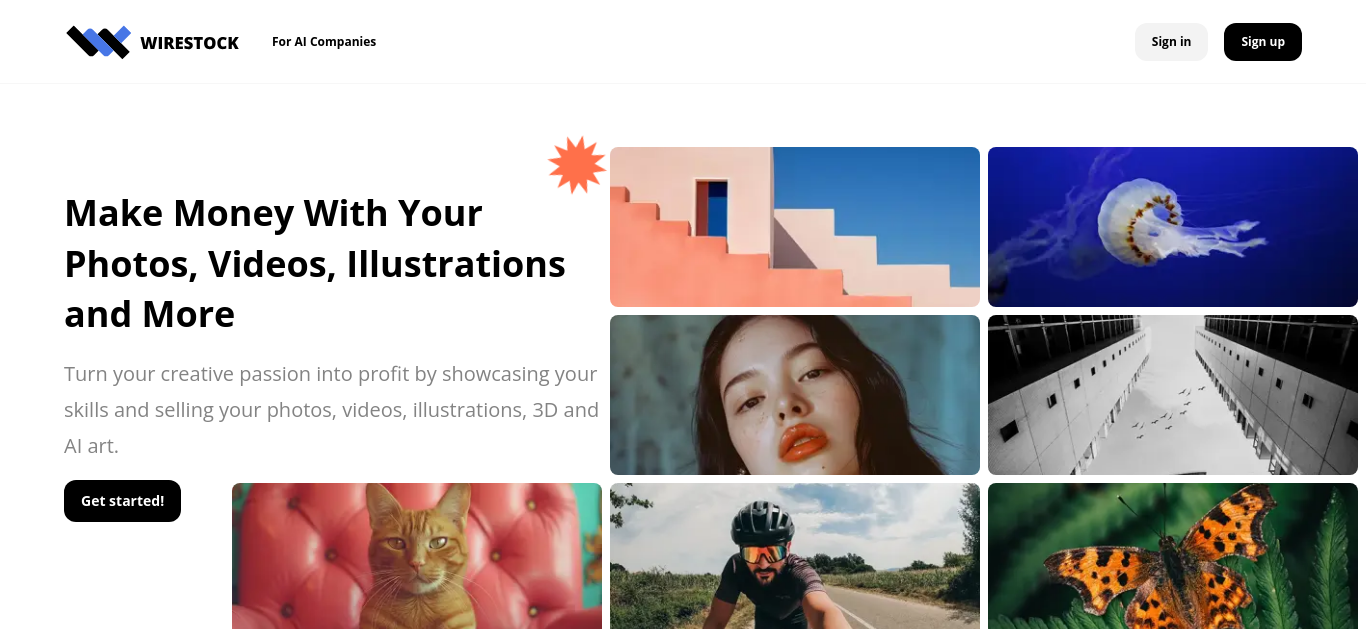Open the orange cat on red sofa image

coord(417,556)
